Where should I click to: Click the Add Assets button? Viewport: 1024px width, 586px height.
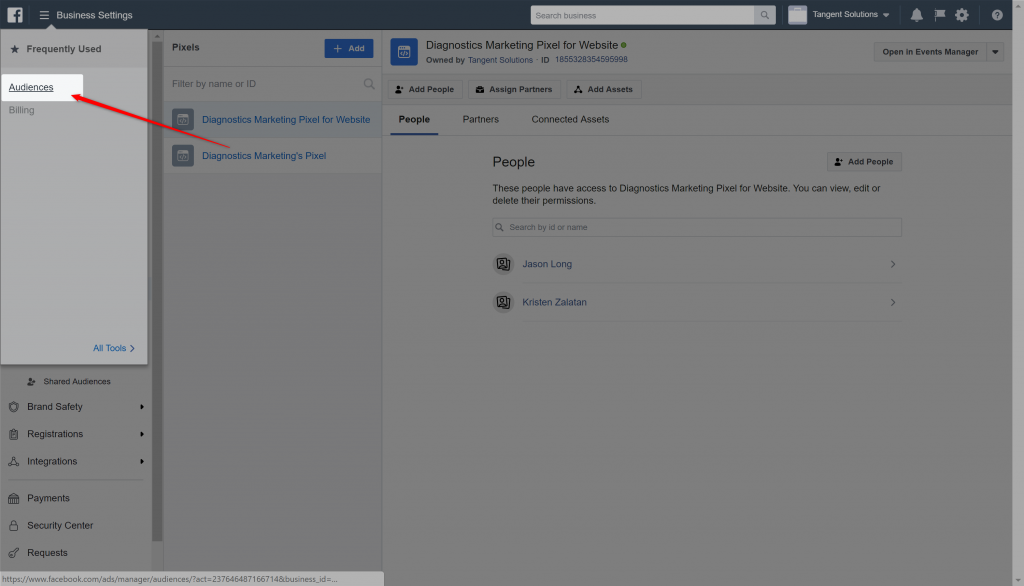[603, 90]
